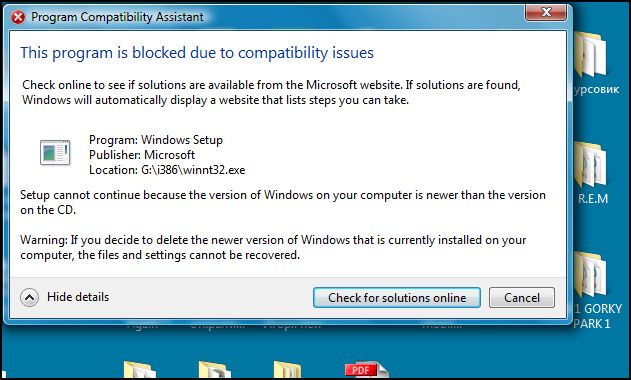Select the red PDF file icon

pos(365,370)
